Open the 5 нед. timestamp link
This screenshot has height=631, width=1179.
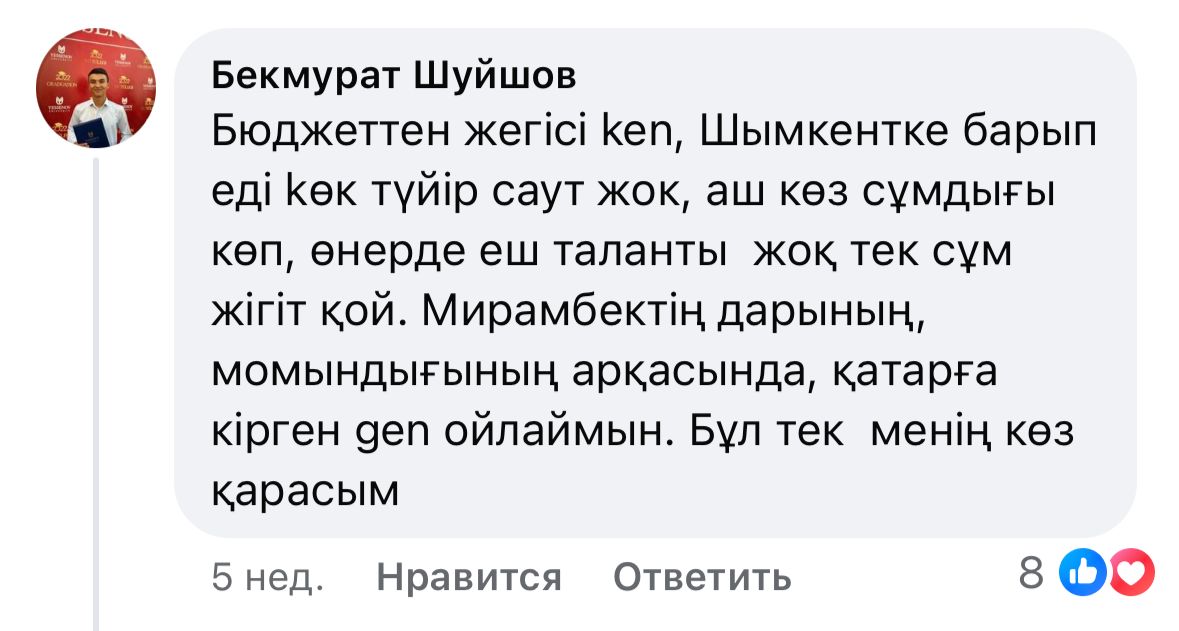[267, 578]
